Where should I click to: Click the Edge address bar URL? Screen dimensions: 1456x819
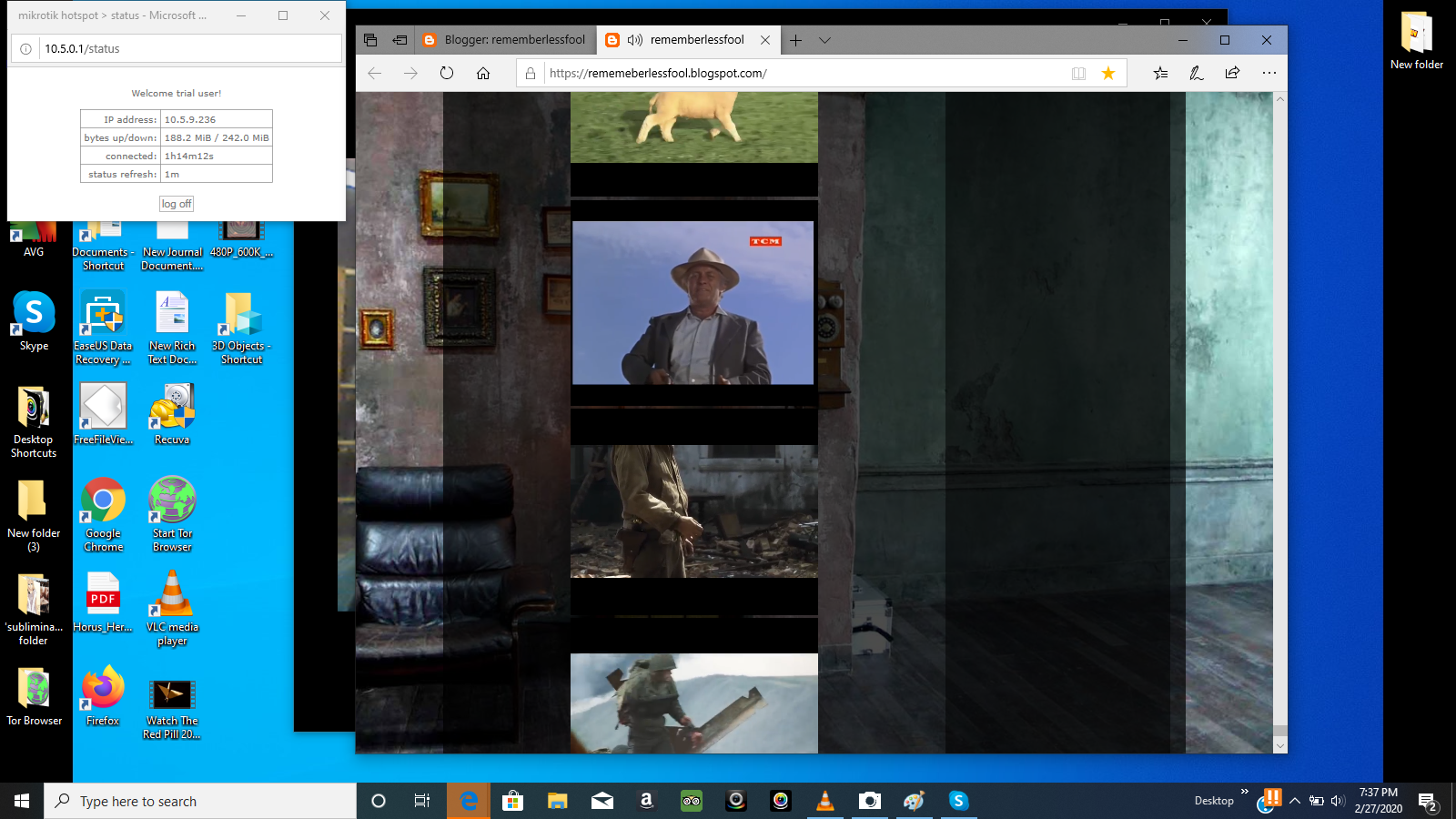tap(658, 73)
